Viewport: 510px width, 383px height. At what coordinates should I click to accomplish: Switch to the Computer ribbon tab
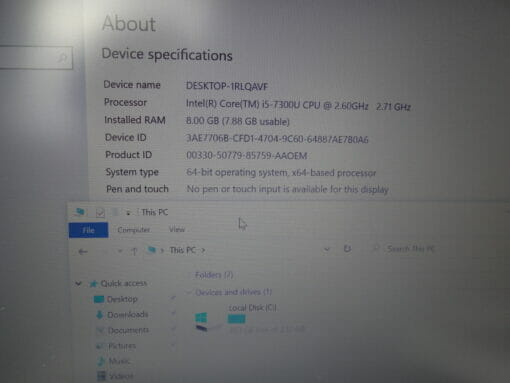[134, 230]
